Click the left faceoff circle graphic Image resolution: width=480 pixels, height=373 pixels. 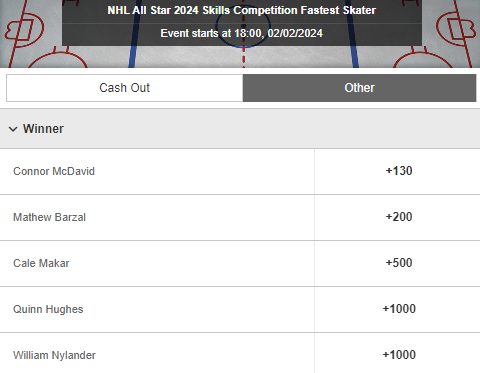(x=58, y=60)
